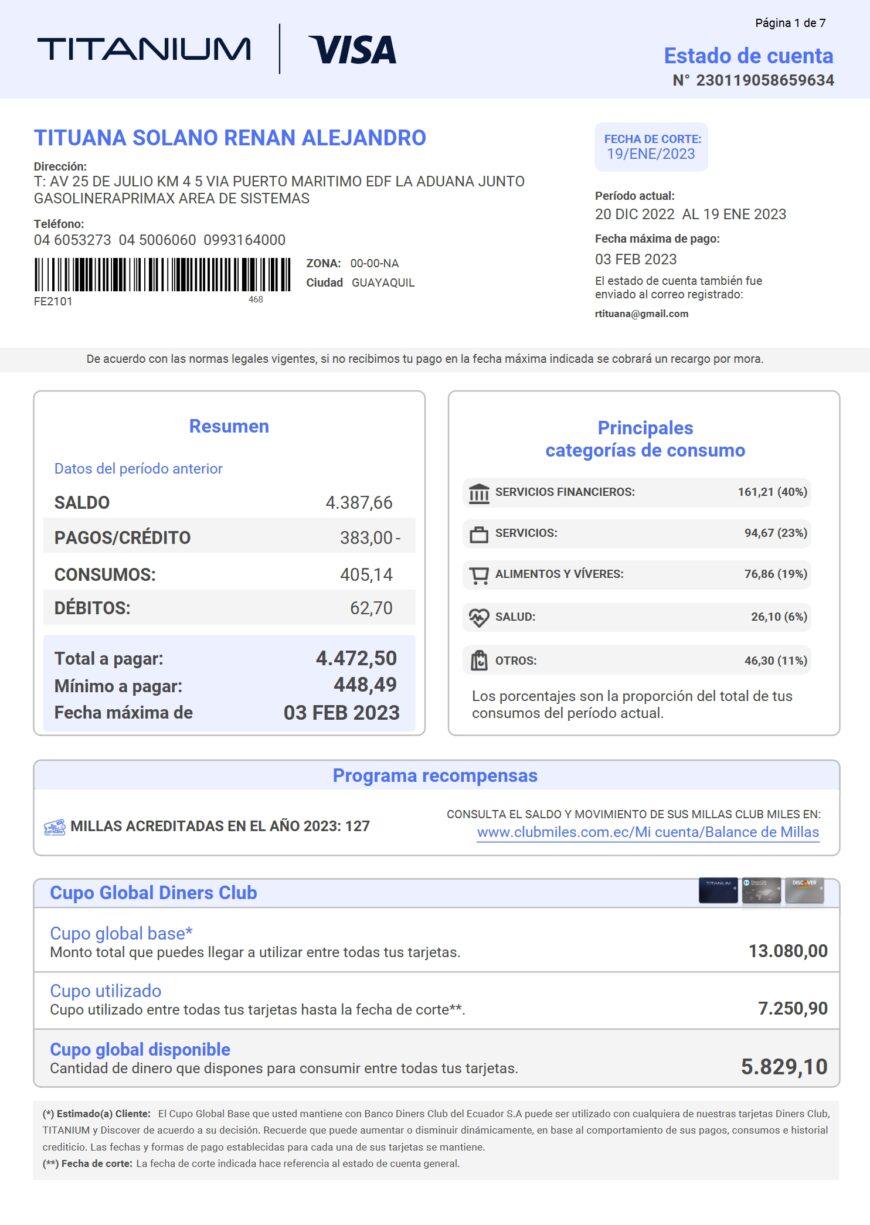Click the miles card icon beside Millas Acreditadas
The width and height of the screenshot is (870, 1225).
point(55,828)
